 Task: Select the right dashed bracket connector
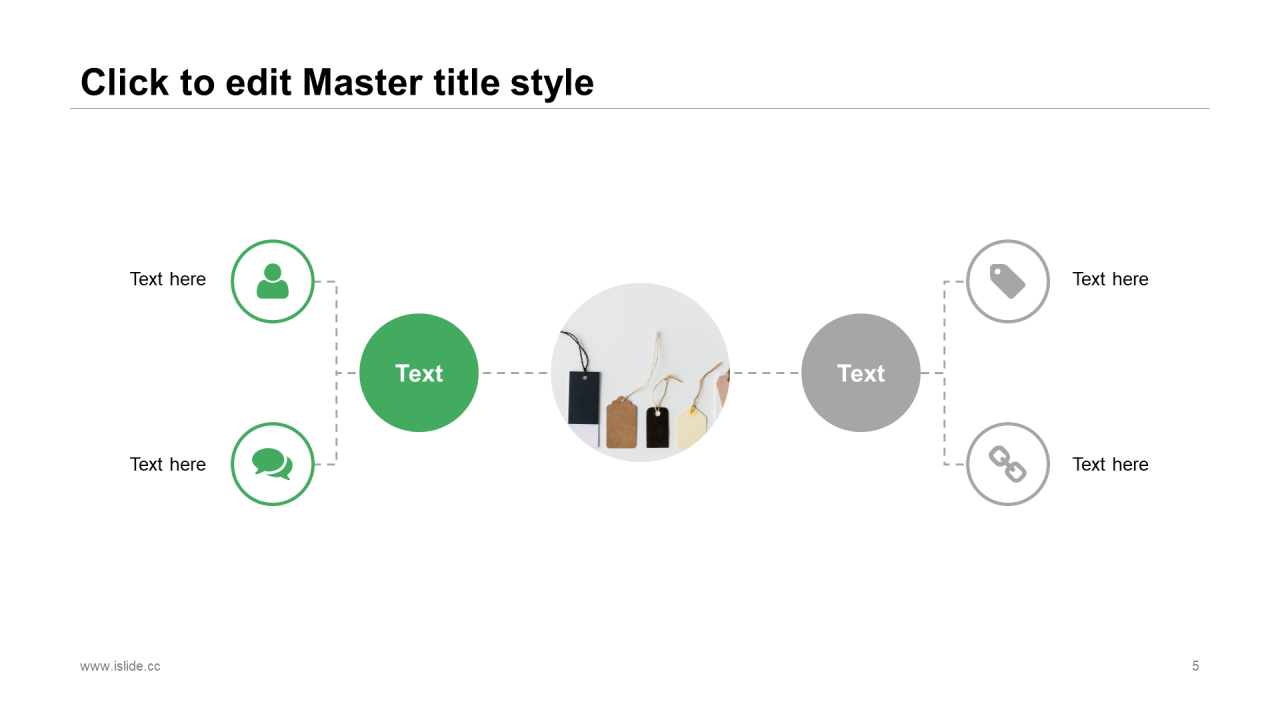tap(944, 373)
